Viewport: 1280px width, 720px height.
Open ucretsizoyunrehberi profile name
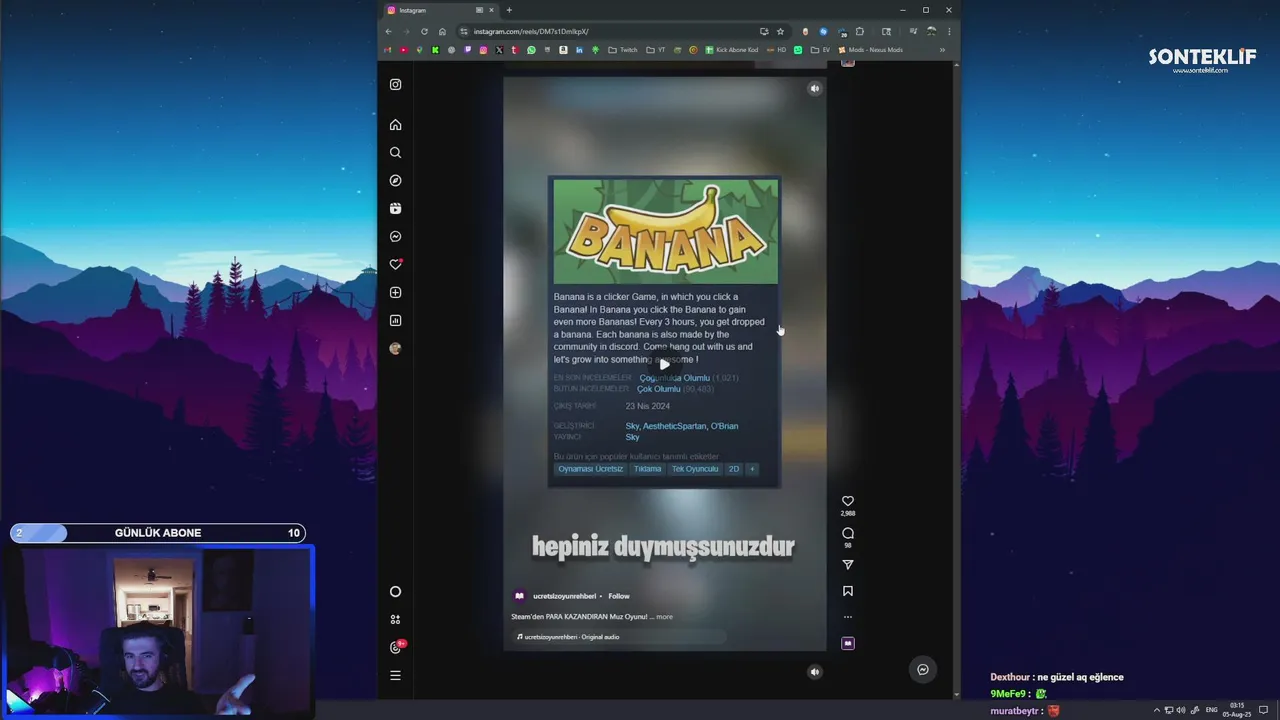564,596
